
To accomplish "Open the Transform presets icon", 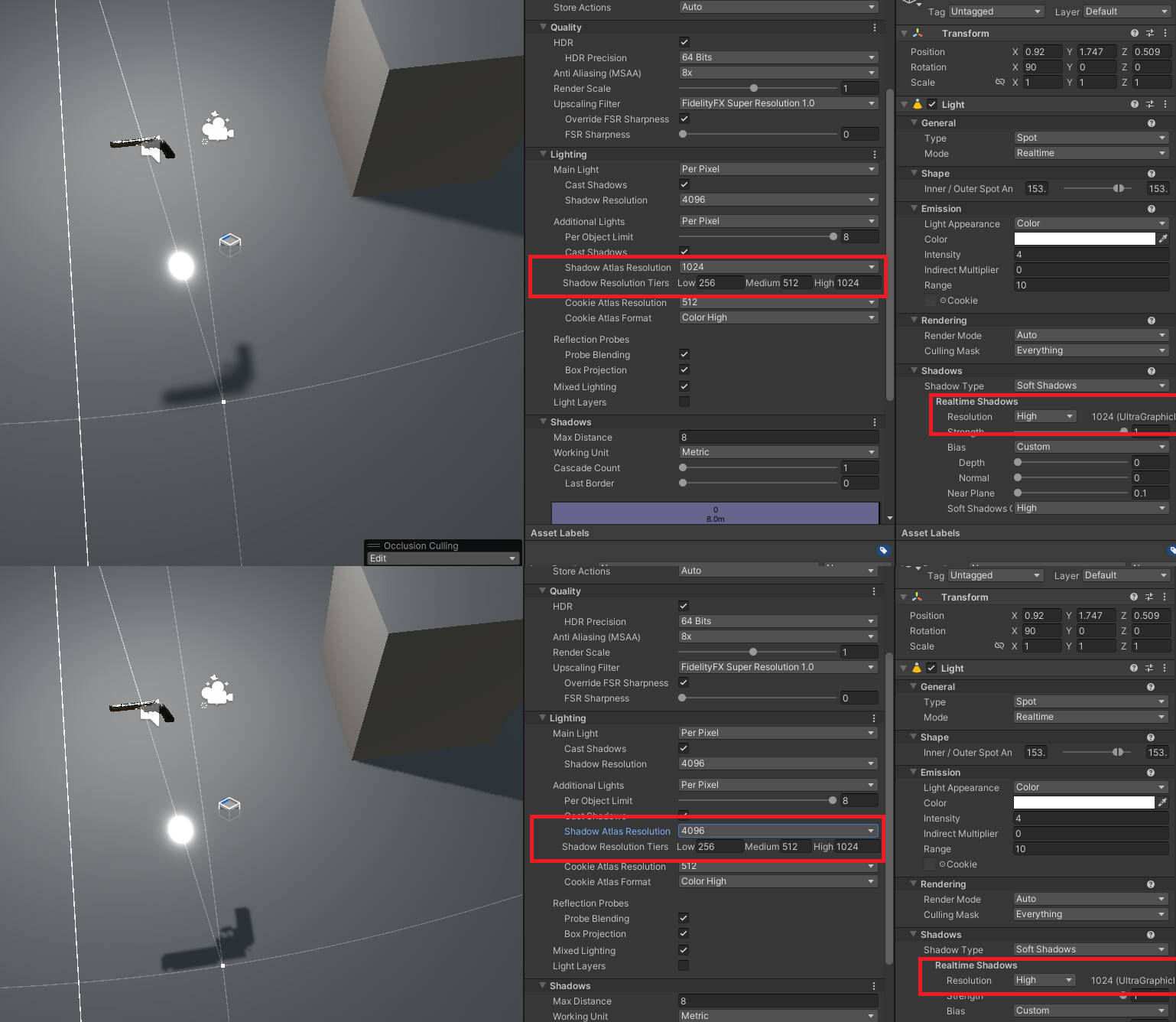I will (1149, 33).
